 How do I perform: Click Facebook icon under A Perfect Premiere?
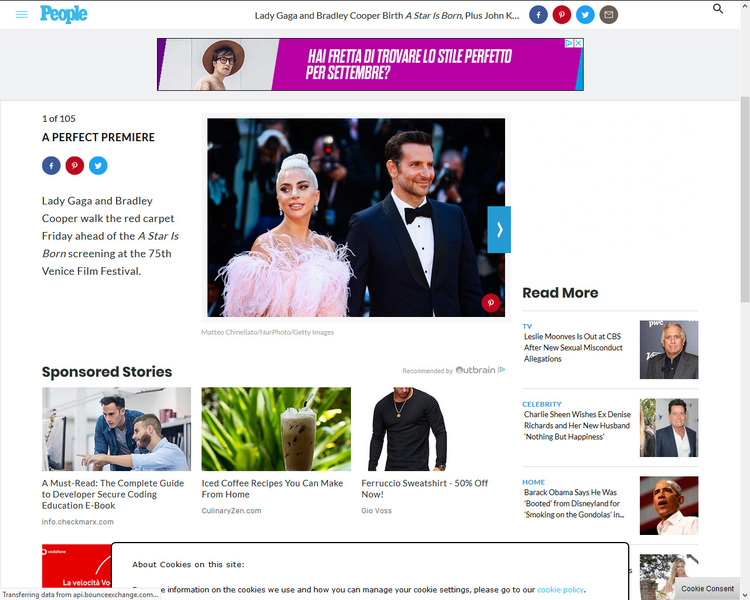pos(51,166)
